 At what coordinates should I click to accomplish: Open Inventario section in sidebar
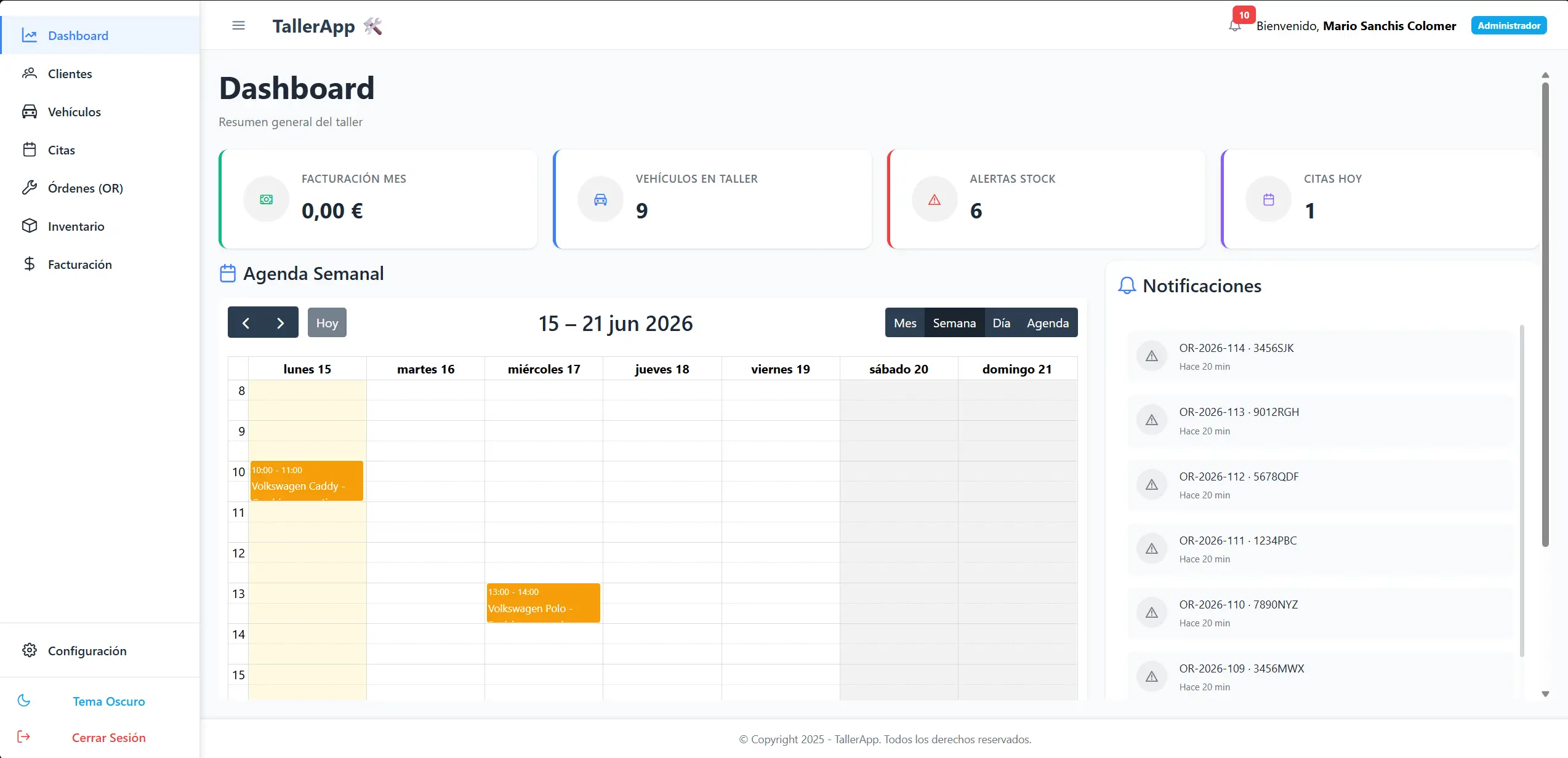[100, 226]
